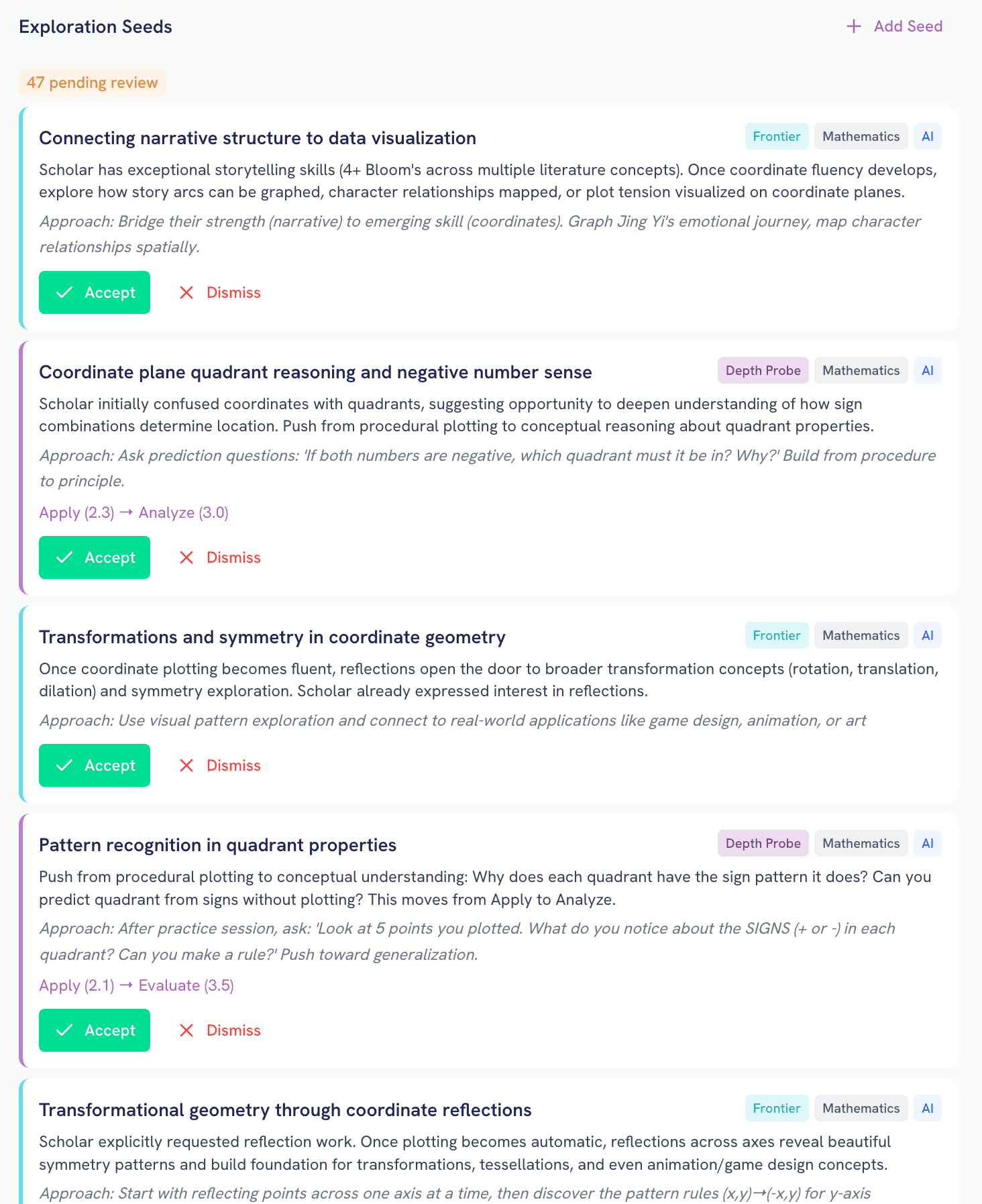
Task: Click the checkmark icon on narrative structure seed
Action: click(64, 292)
